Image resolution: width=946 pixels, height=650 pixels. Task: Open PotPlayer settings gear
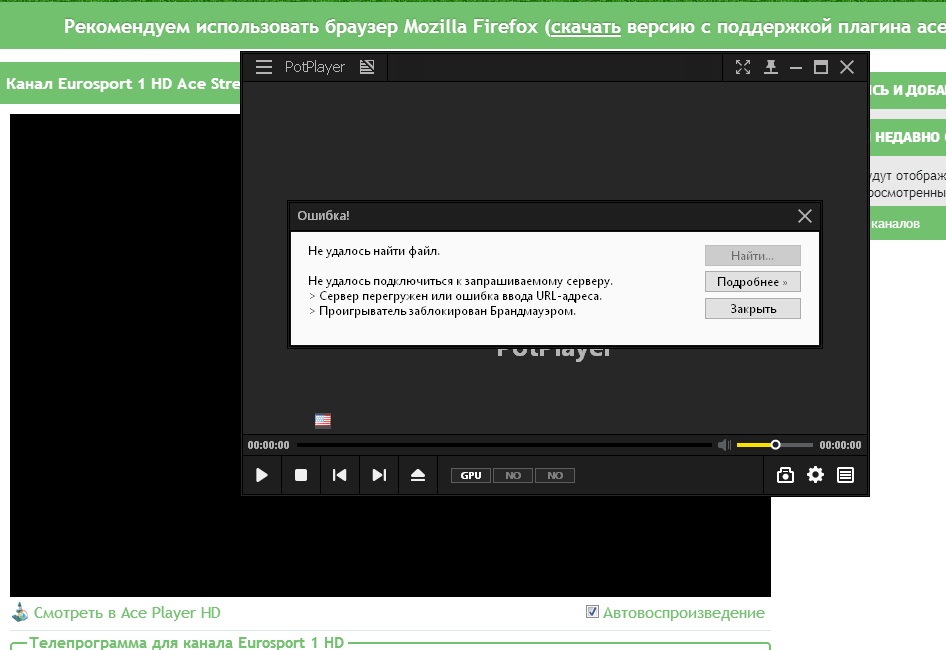(x=815, y=475)
